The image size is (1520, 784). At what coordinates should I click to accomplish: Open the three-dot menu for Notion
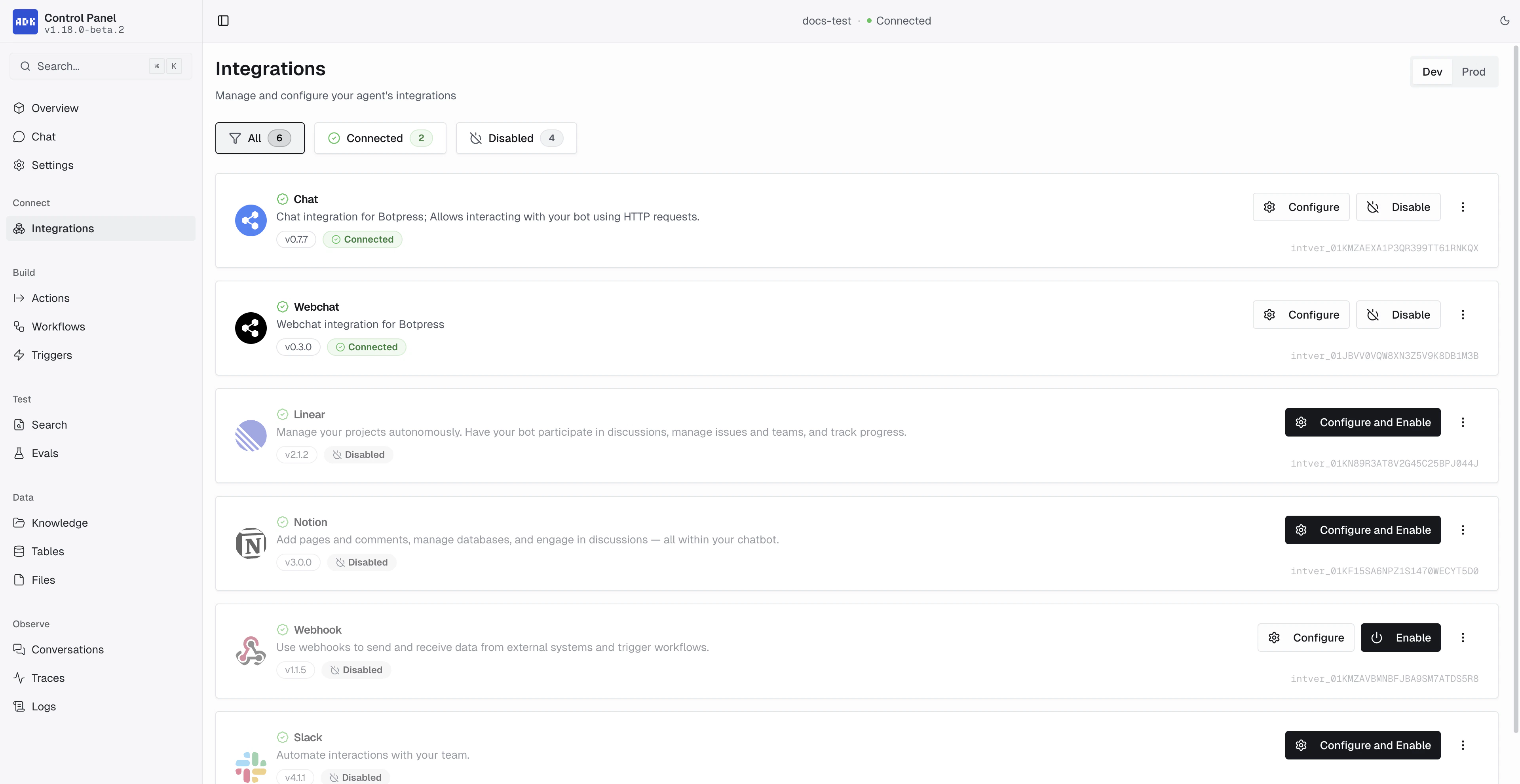[1463, 530]
